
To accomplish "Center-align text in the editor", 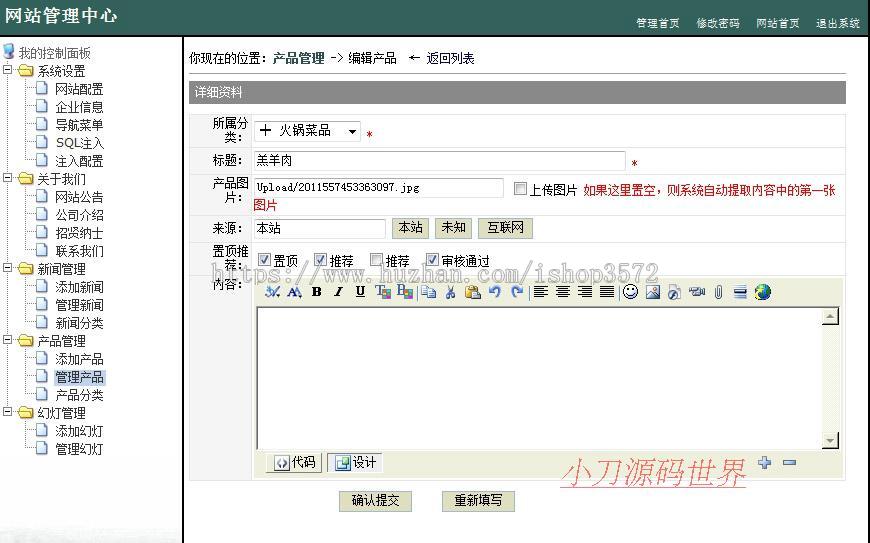I will click(563, 292).
